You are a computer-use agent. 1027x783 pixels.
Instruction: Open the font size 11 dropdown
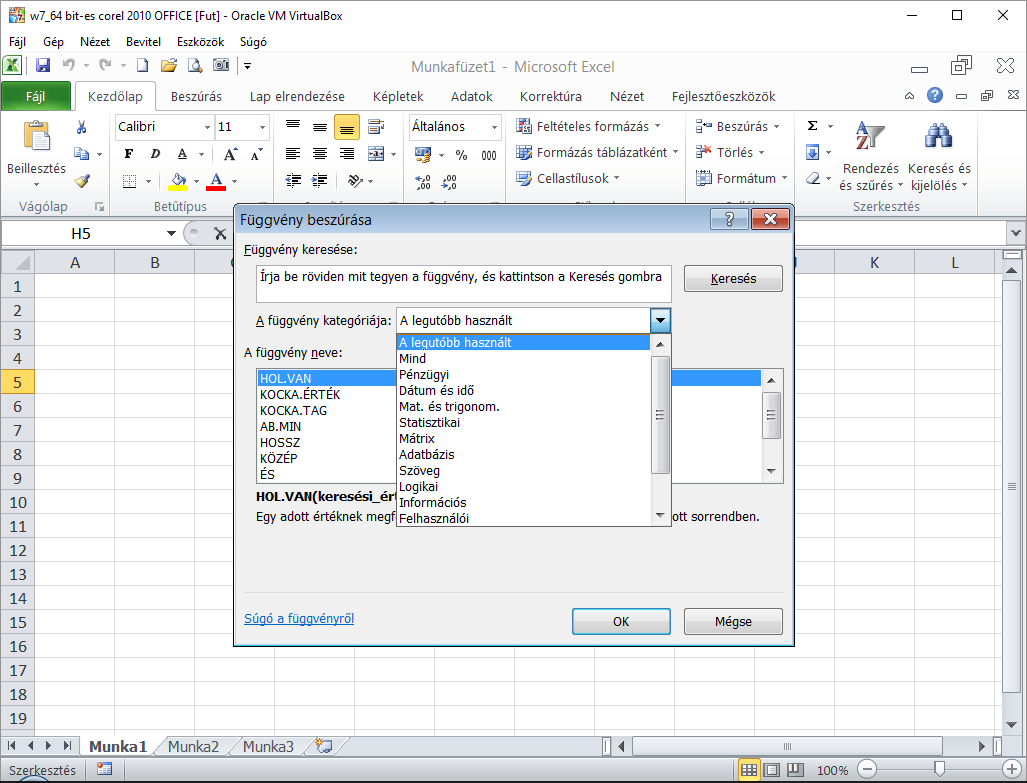(x=262, y=127)
